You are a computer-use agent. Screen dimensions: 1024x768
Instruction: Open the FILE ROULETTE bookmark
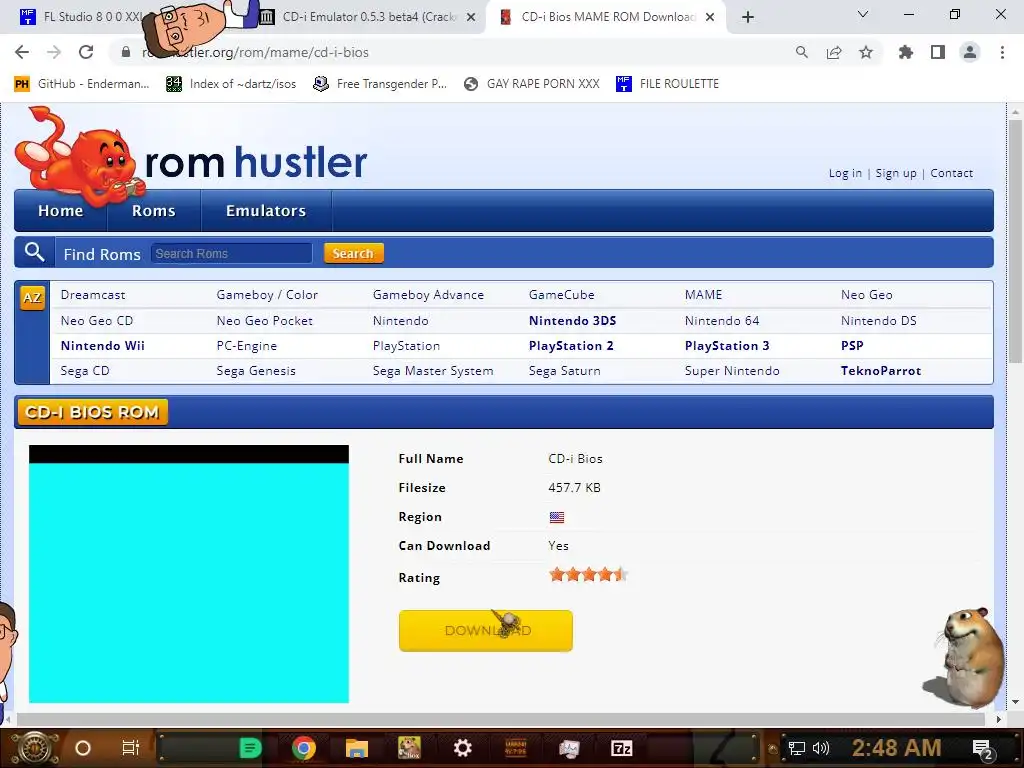(x=667, y=84)
